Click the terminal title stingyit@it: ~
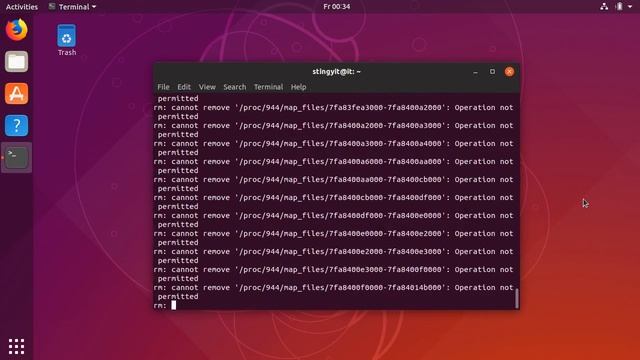Viewport: 640px width, 360px height. pyautogui.click(x=336, y=71)
